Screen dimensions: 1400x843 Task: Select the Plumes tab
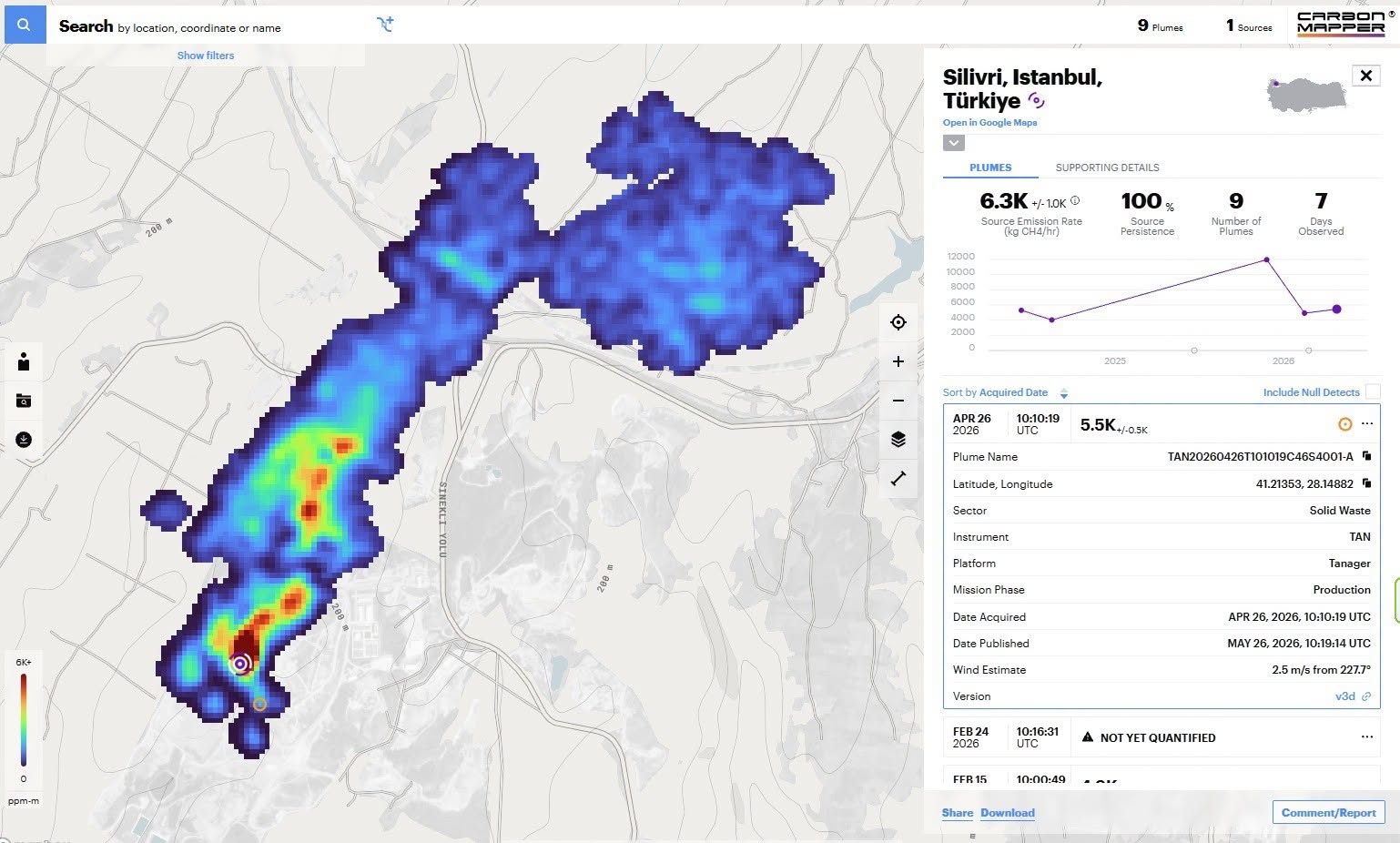coord(990,168)
